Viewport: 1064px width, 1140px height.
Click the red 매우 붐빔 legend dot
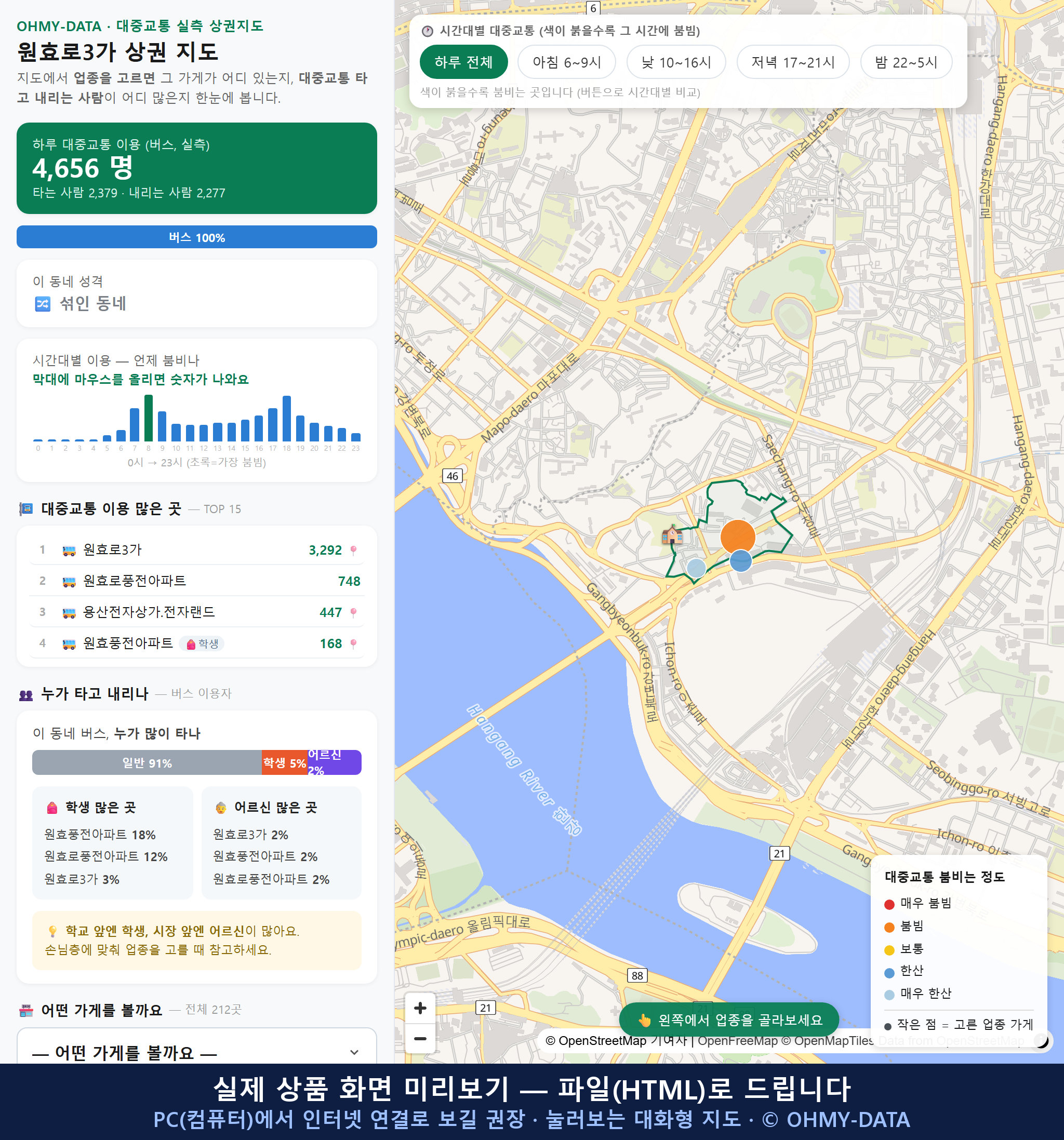point(889,904)
